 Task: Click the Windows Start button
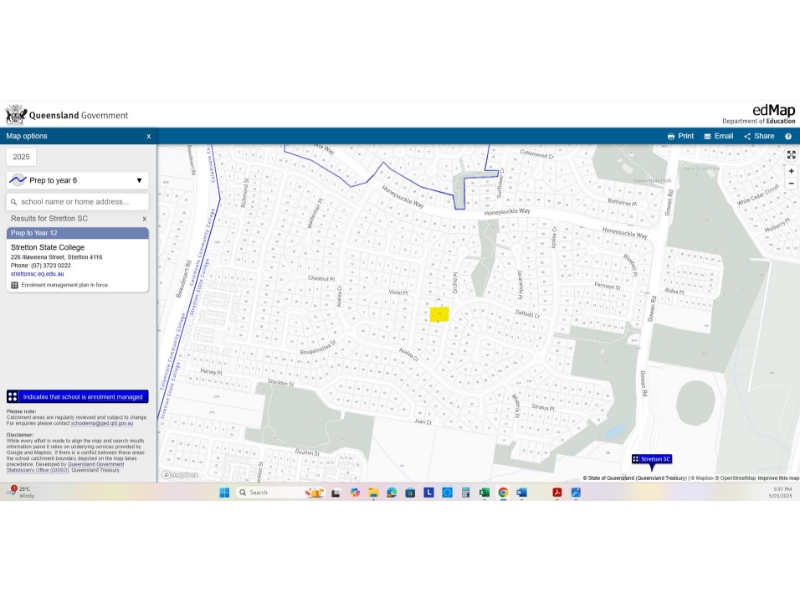(224, 492)
